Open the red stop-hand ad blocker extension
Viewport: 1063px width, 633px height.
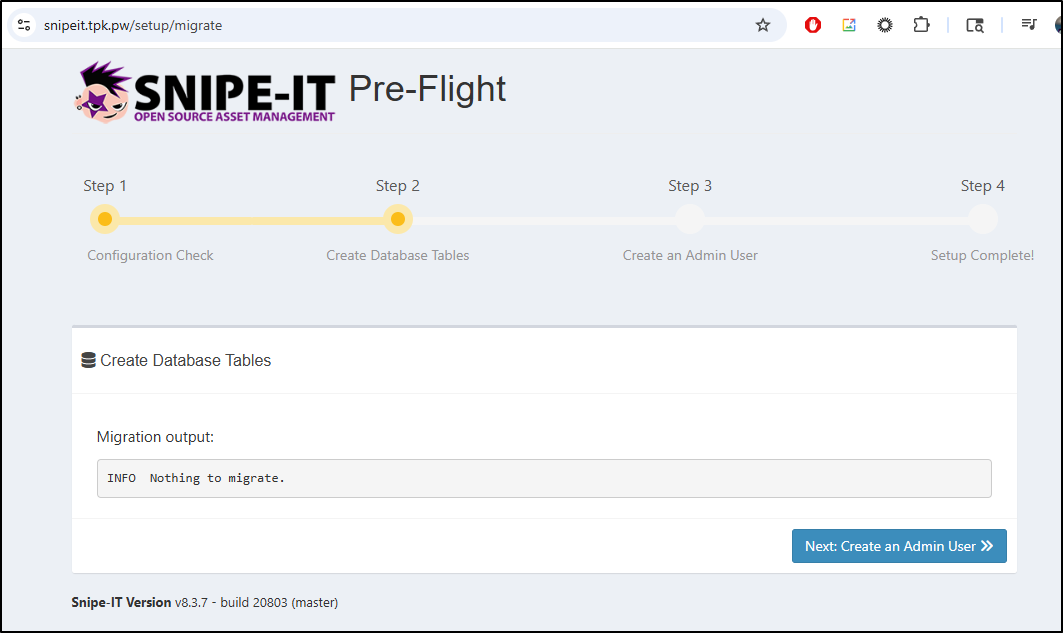tap(813, 25)
